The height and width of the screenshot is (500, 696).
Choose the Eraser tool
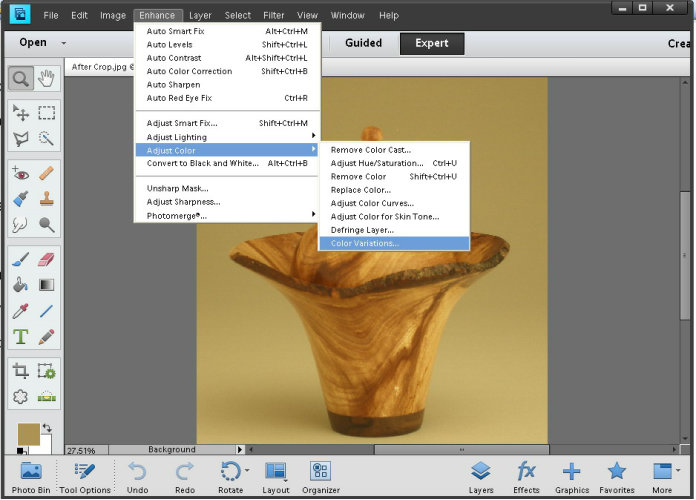[x=46, y=259]
